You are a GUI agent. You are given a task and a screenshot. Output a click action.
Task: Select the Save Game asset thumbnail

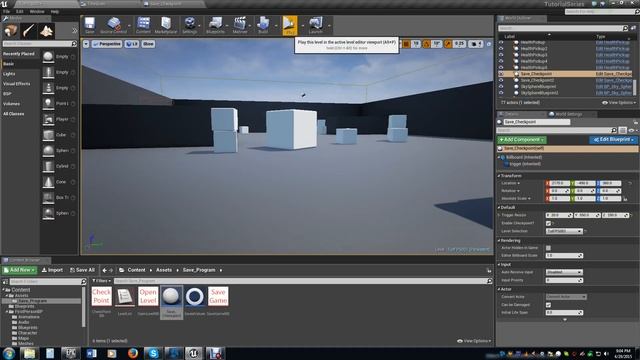click(218, 296)
